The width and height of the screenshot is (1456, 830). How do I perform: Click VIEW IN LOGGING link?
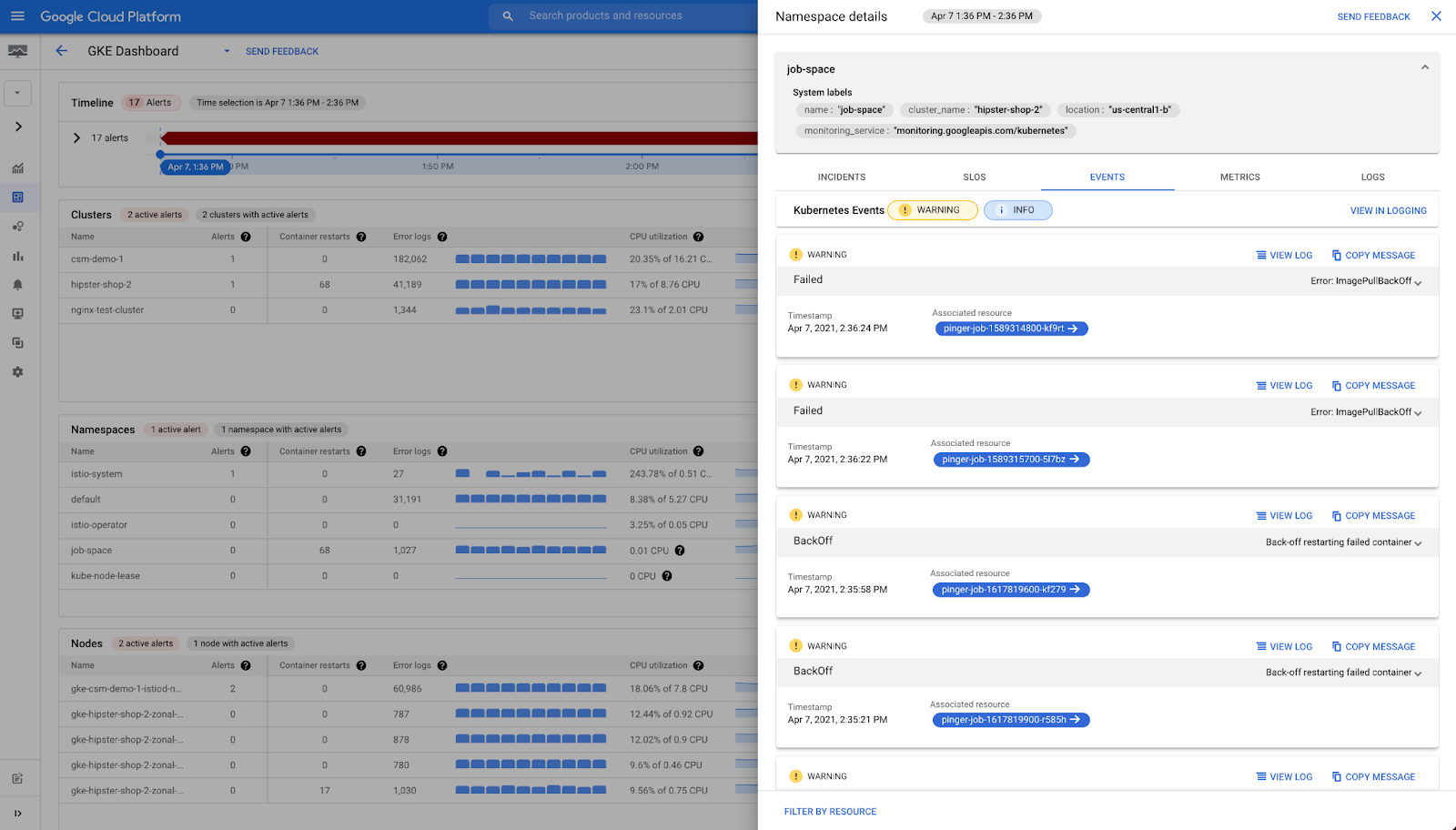coord(1388,211)
